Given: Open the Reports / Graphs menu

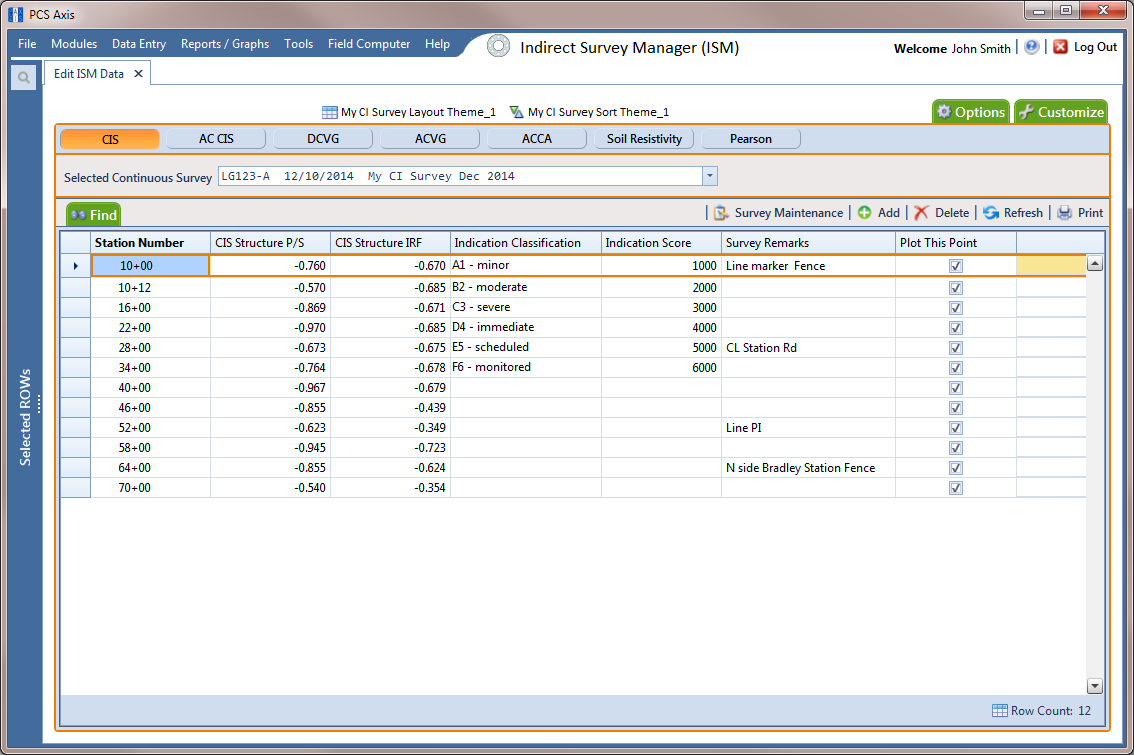Looking at the screenshot, I should [x=225, y=44].
